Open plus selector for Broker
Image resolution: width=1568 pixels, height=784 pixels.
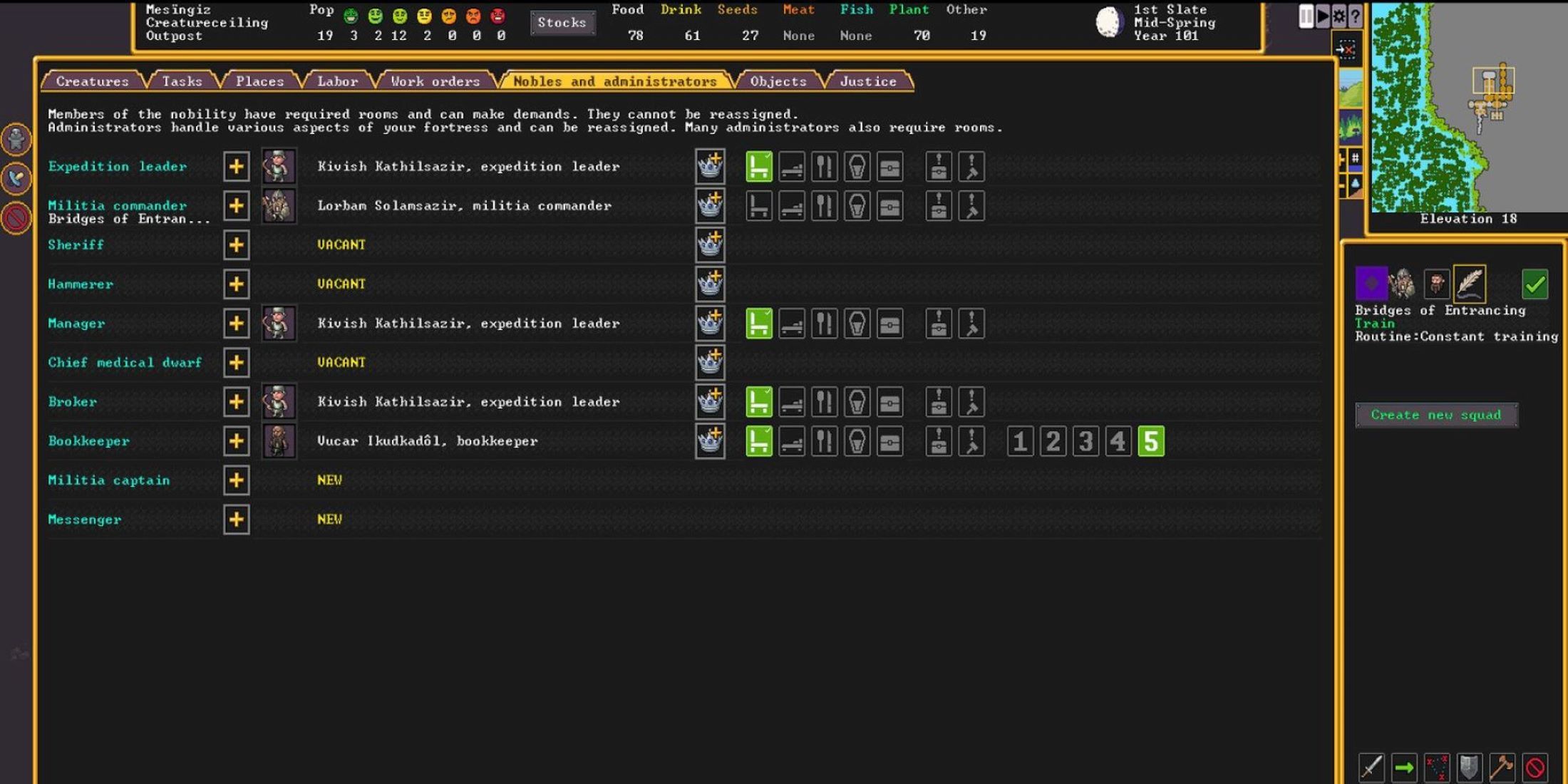pos(236,402)
